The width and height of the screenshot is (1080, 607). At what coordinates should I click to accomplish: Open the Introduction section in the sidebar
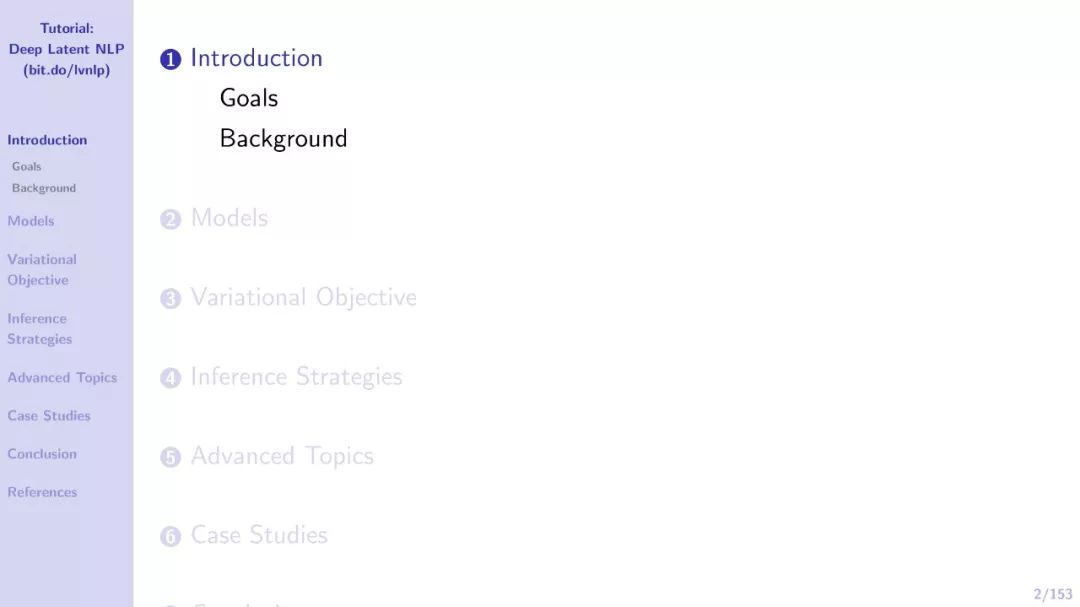pyautogui.click(x=48, y=140)
